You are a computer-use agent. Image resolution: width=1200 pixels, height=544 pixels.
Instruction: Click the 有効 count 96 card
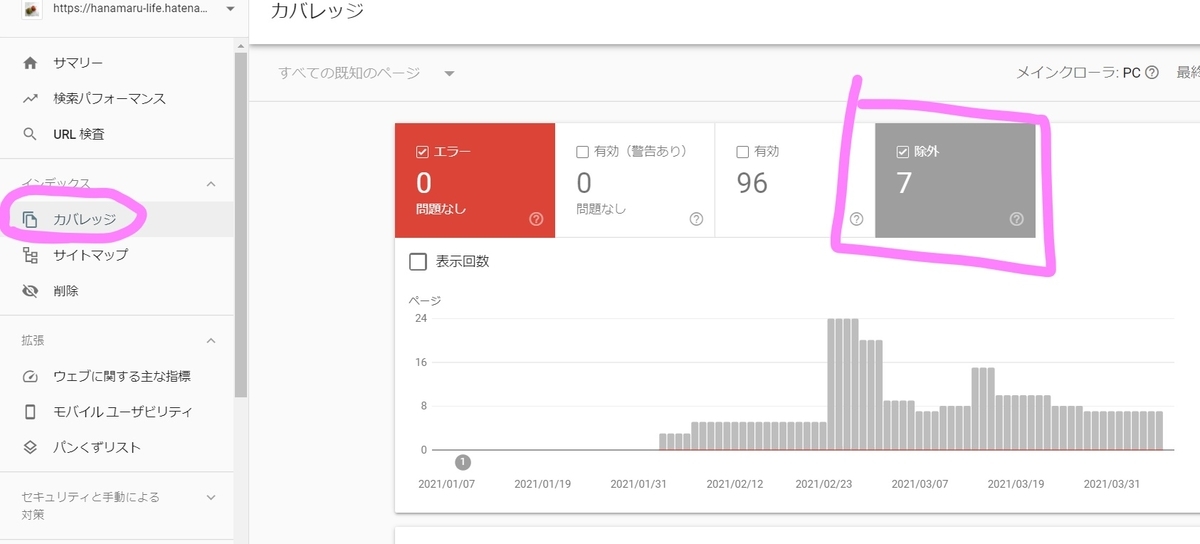click(795, 181)
